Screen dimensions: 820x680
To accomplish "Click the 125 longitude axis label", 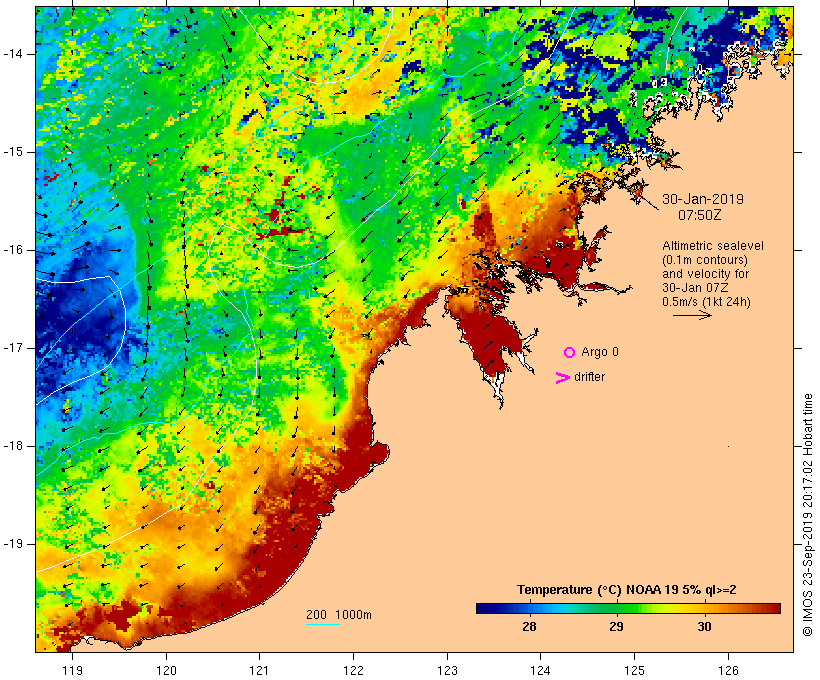I will (634, 670).
